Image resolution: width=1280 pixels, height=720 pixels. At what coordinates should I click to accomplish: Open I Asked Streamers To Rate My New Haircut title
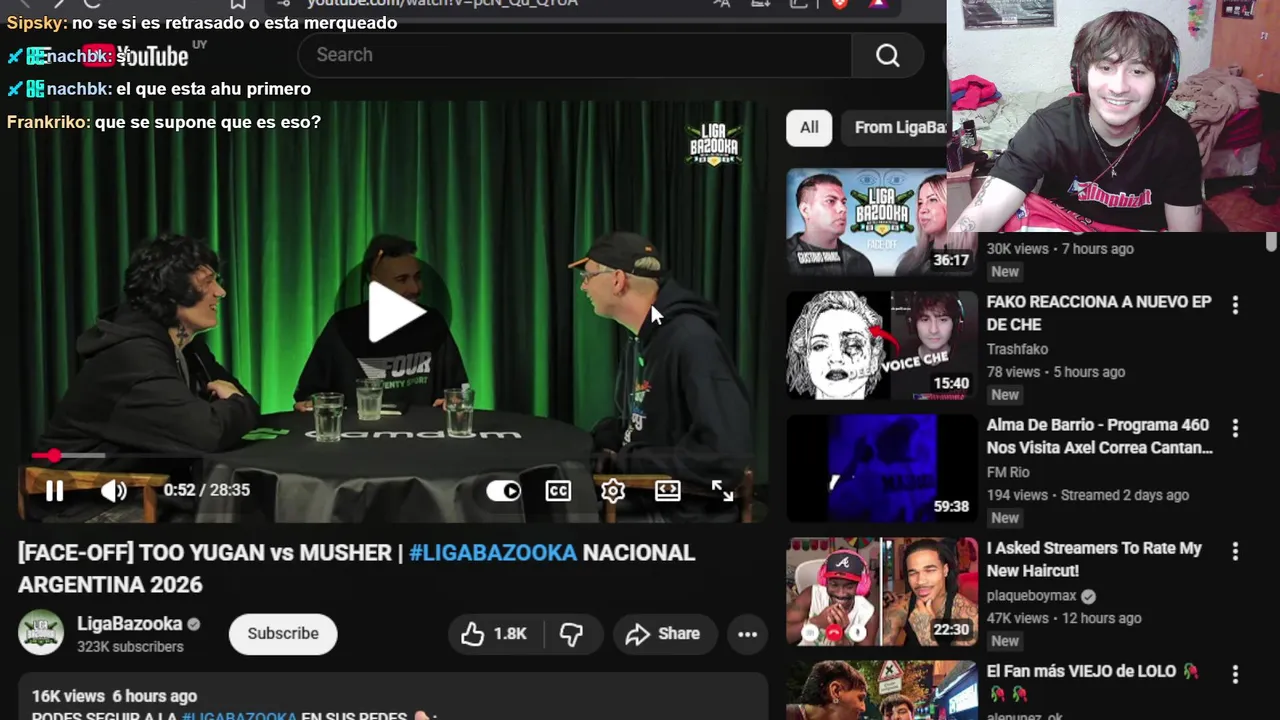tap(1094, 559)
